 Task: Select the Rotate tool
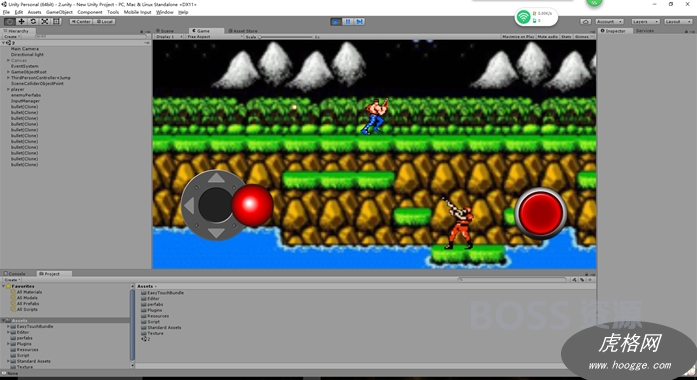coord(33,21)
